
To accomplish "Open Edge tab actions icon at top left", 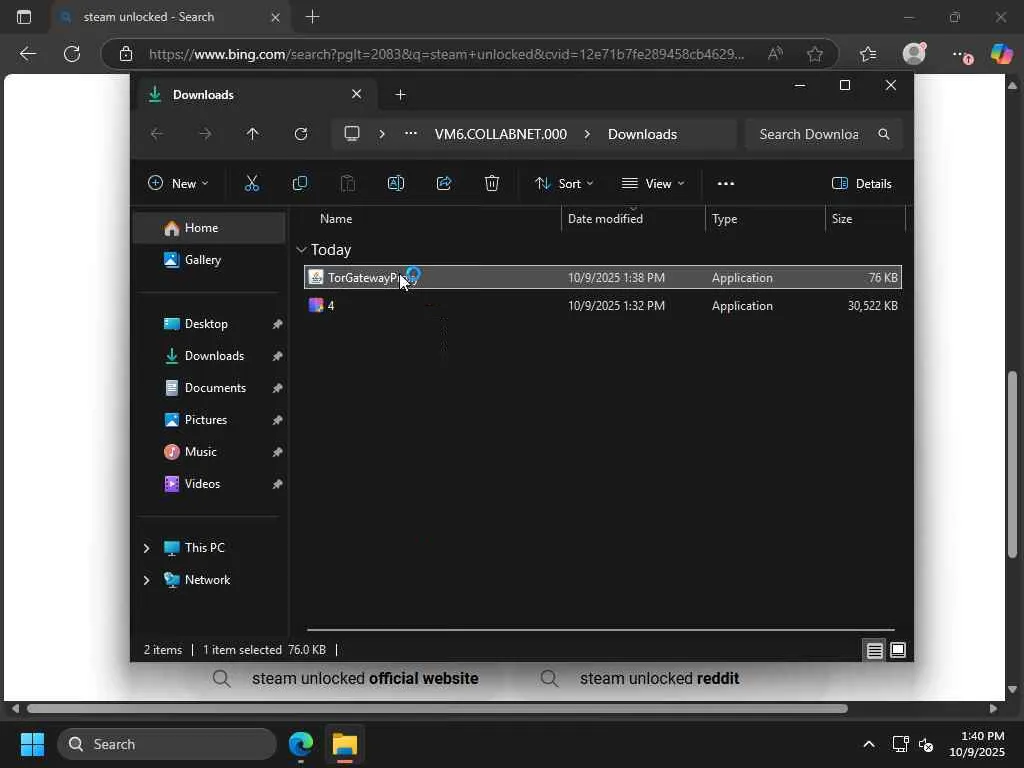I will tap(24, 17).
